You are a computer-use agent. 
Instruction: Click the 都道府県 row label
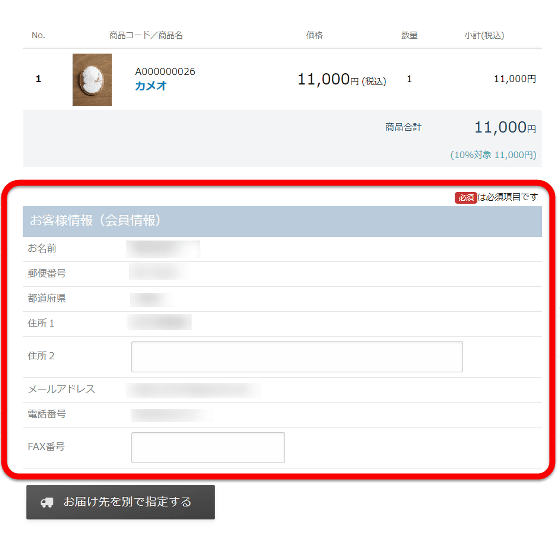click(x=47, y=298)
